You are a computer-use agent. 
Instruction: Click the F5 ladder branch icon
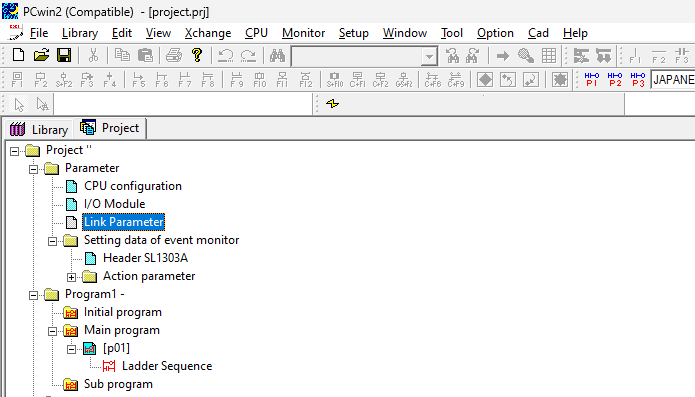point(139,80)
